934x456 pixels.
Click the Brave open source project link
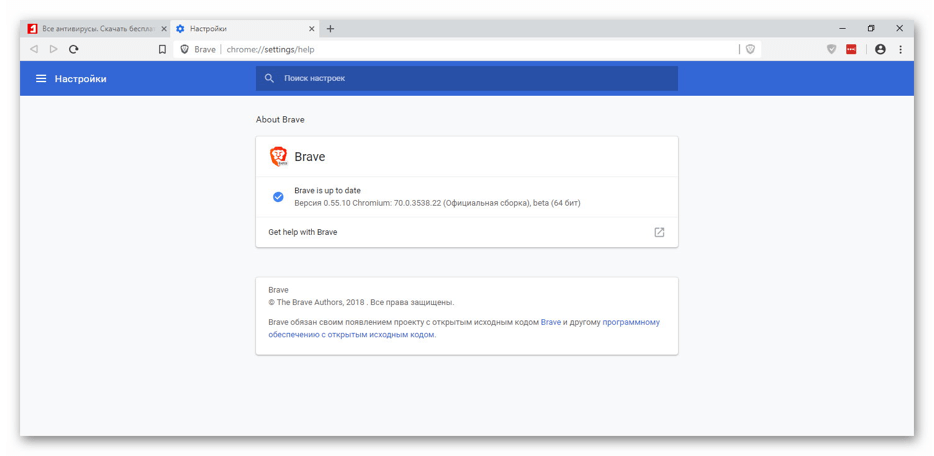(550, 322)
